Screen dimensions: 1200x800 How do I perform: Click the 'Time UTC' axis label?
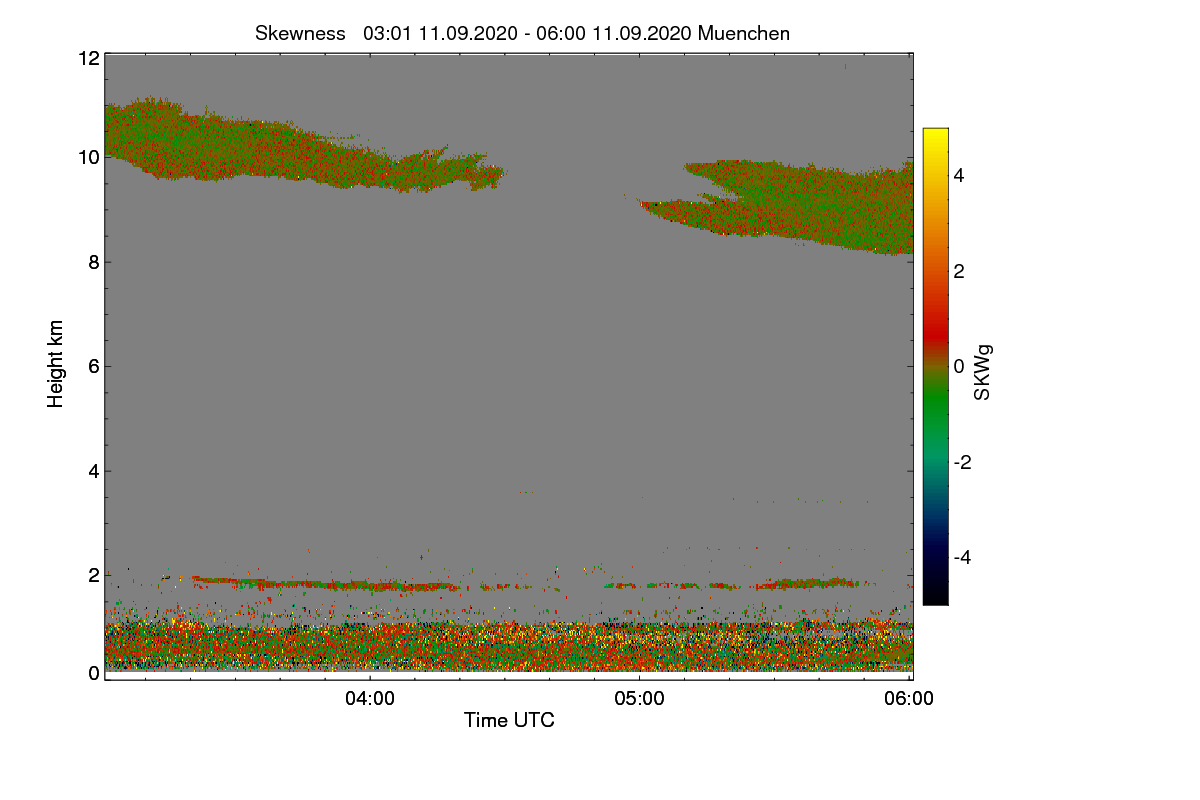coord(509,720)
